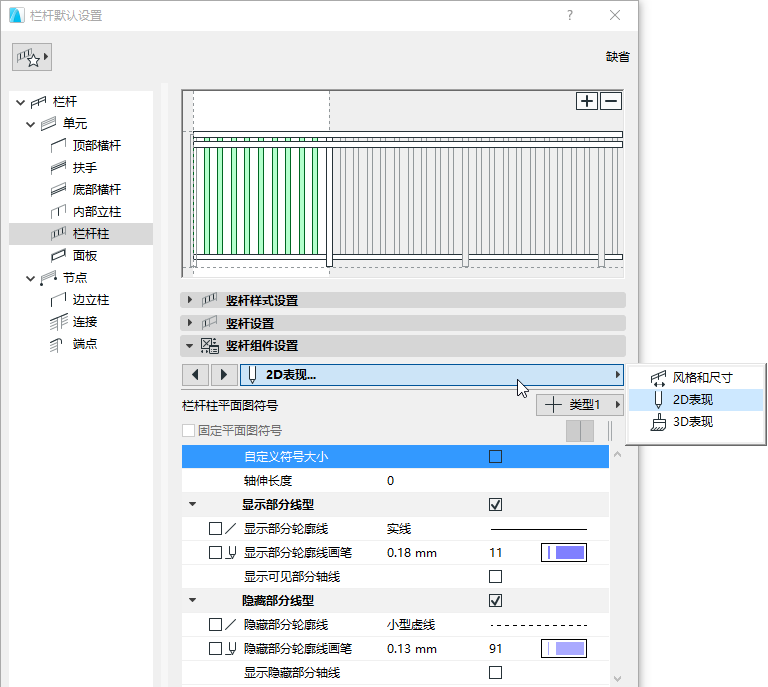This screenshot has height=687, width=768.
Task: Select the 端点 end point icon
Action: click(56, 344)
